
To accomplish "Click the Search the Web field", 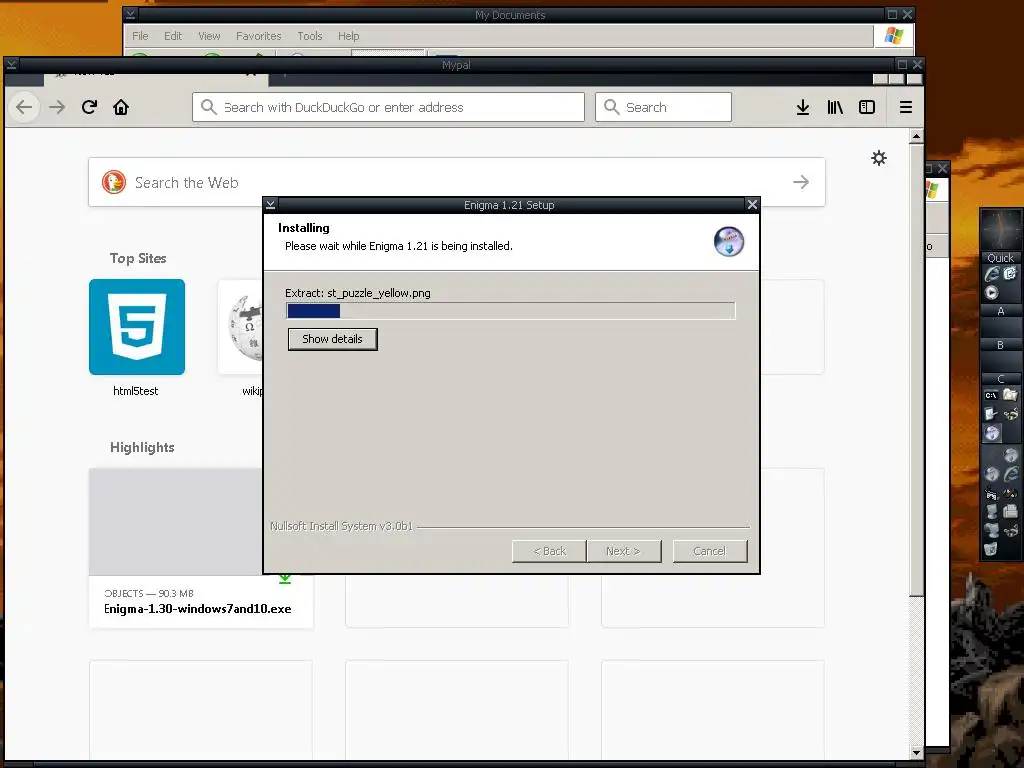I will 456,182.
